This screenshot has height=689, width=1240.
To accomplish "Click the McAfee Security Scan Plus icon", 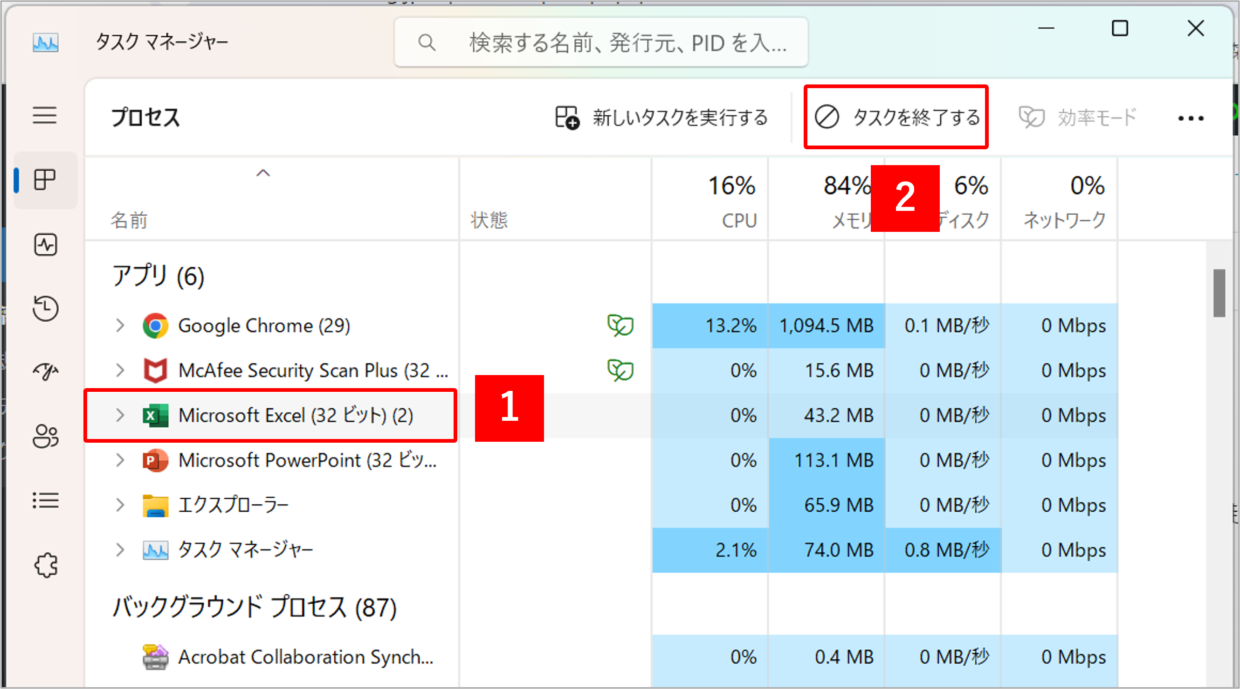I will click(x=155, y=371).
